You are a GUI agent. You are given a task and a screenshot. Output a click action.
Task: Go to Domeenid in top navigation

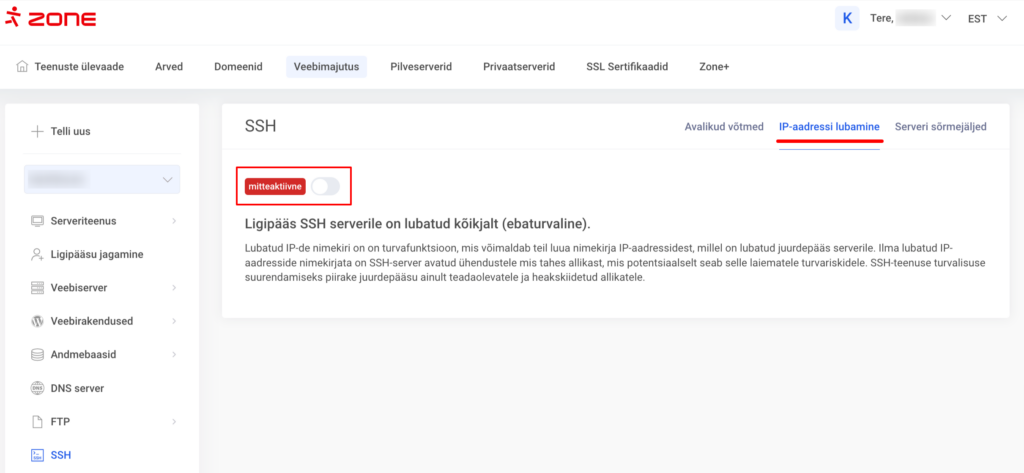tap(238, 67)
